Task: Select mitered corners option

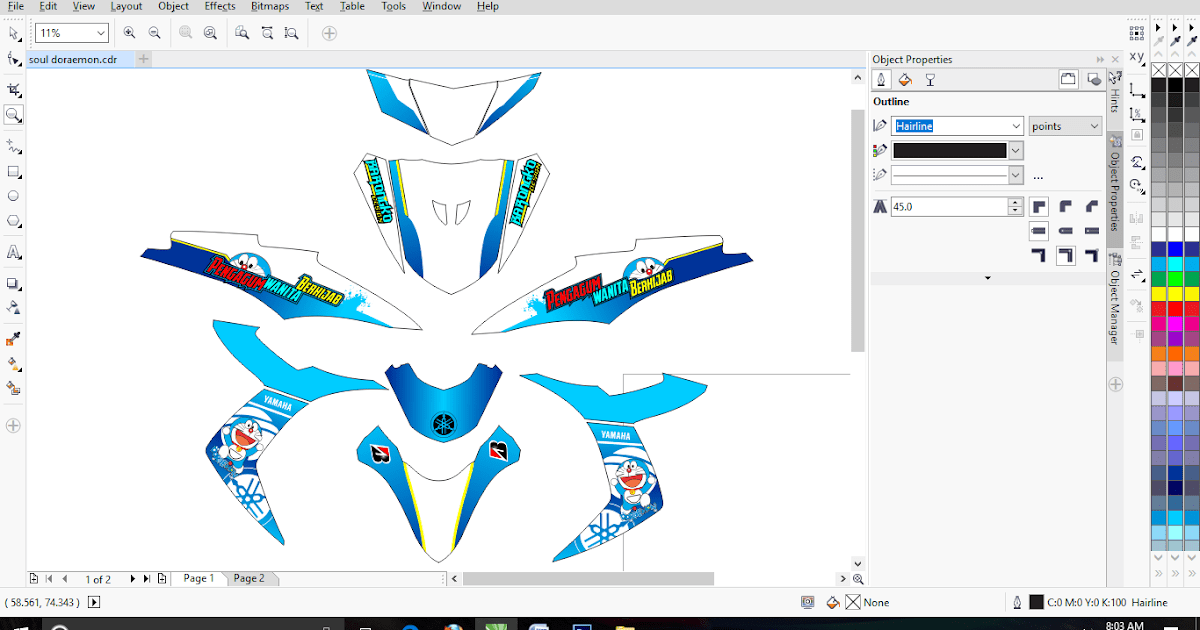Action: (x=1039, y=207)
